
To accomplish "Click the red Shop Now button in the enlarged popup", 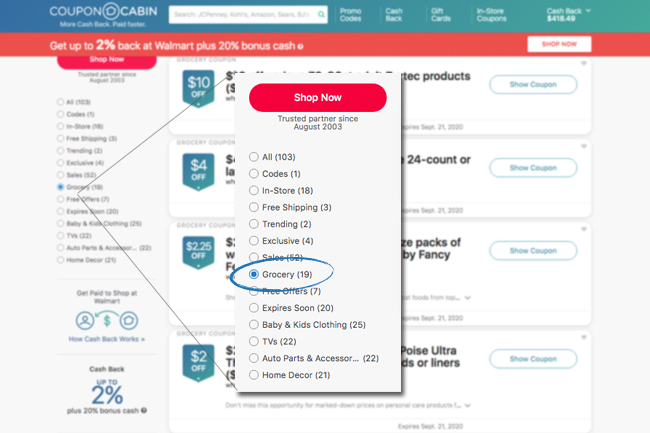I will 318,97.
